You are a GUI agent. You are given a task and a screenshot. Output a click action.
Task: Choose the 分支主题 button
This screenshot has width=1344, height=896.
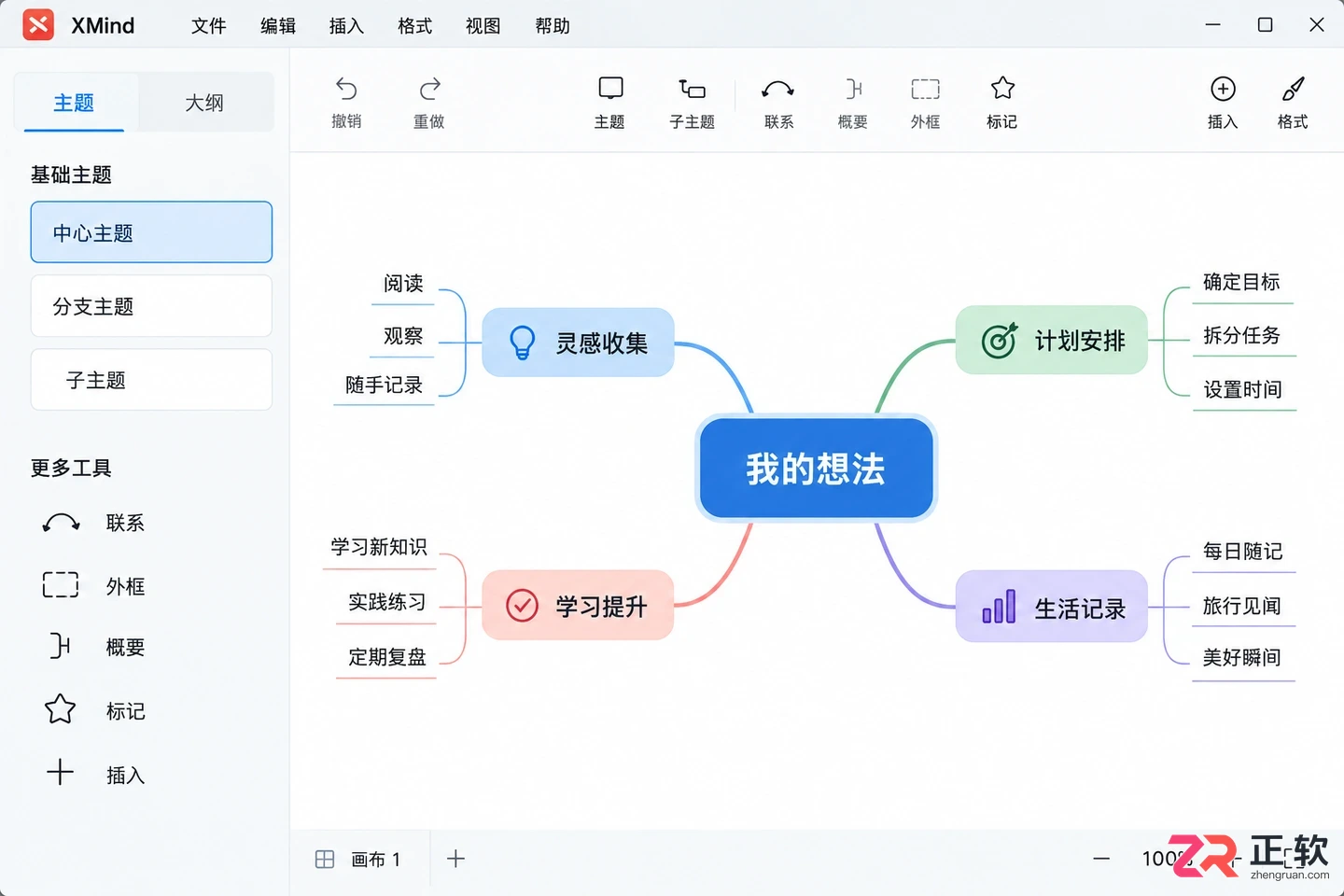[x=151, y=306]
